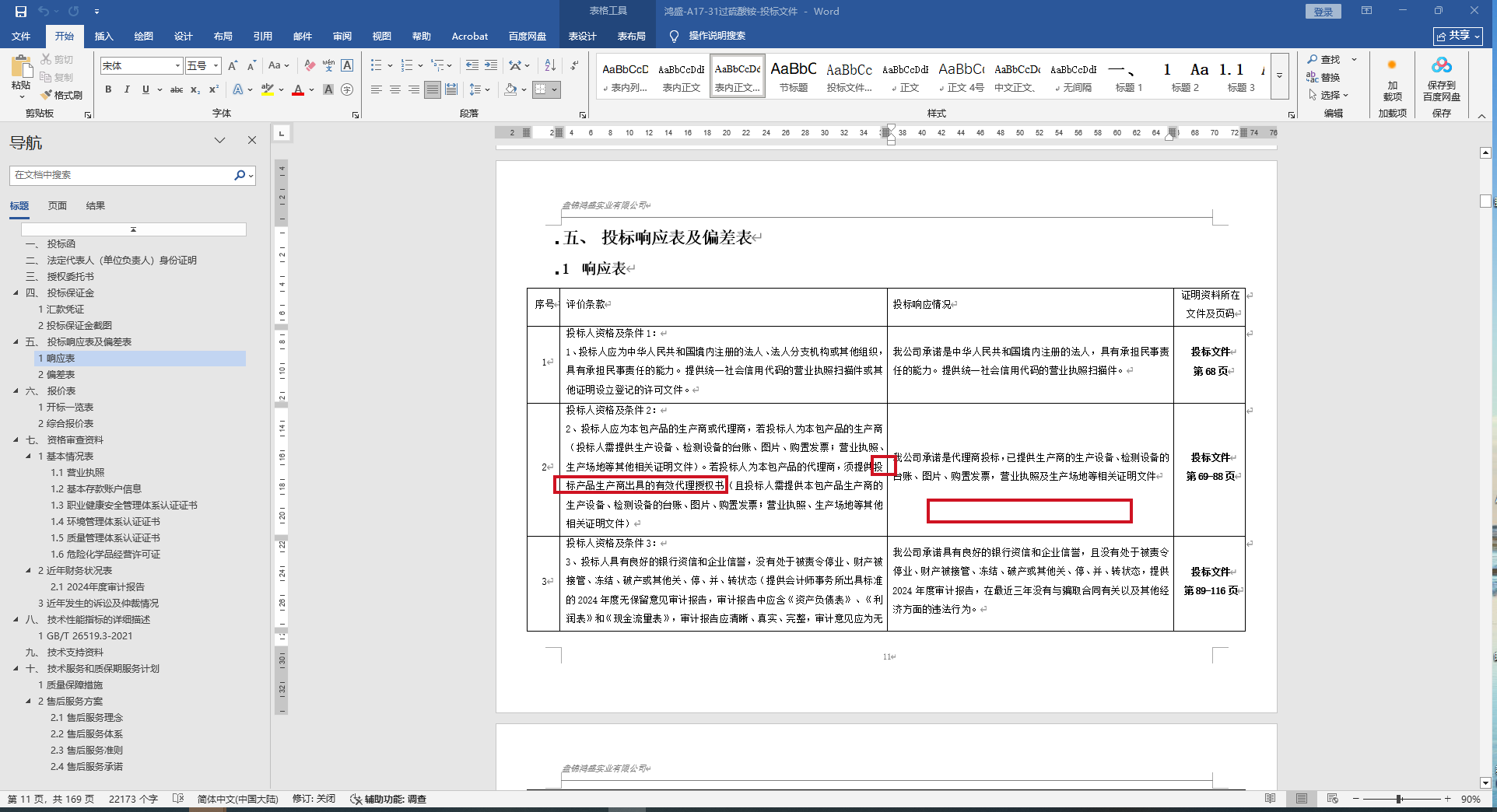Toggle underline formatting
Image resolution: width=1497 pixels, height=812 pixels.
click(x=145, y=89)
